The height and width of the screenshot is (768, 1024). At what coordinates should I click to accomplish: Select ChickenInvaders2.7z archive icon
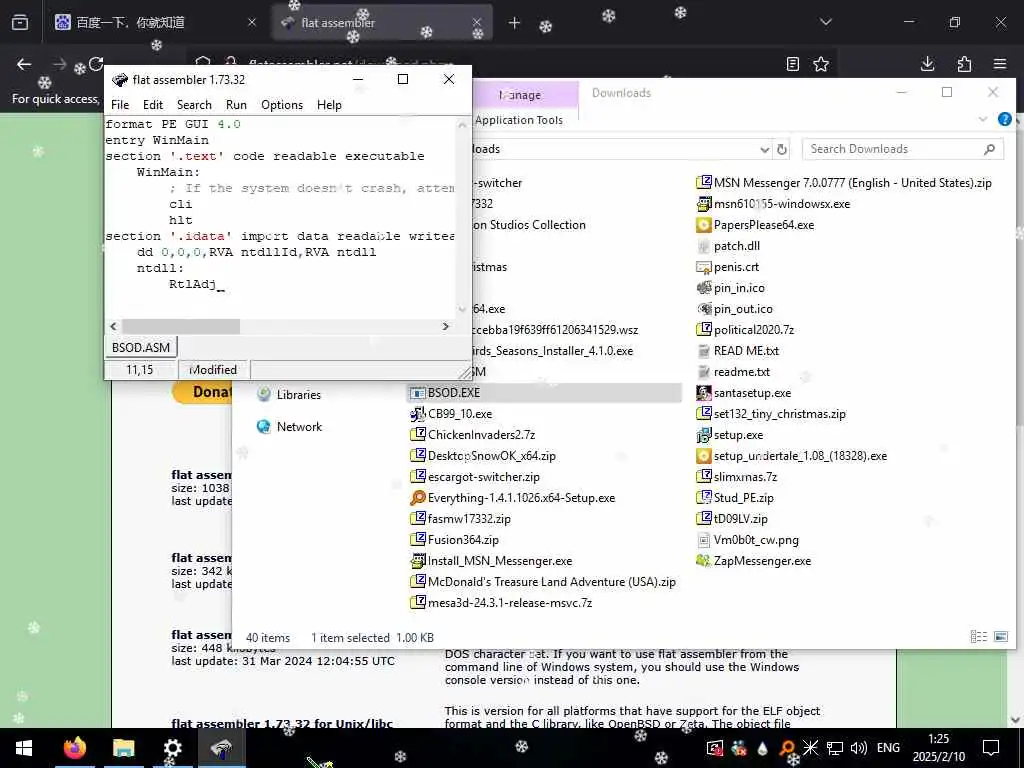pyautogui.click(x=417, y=434)
